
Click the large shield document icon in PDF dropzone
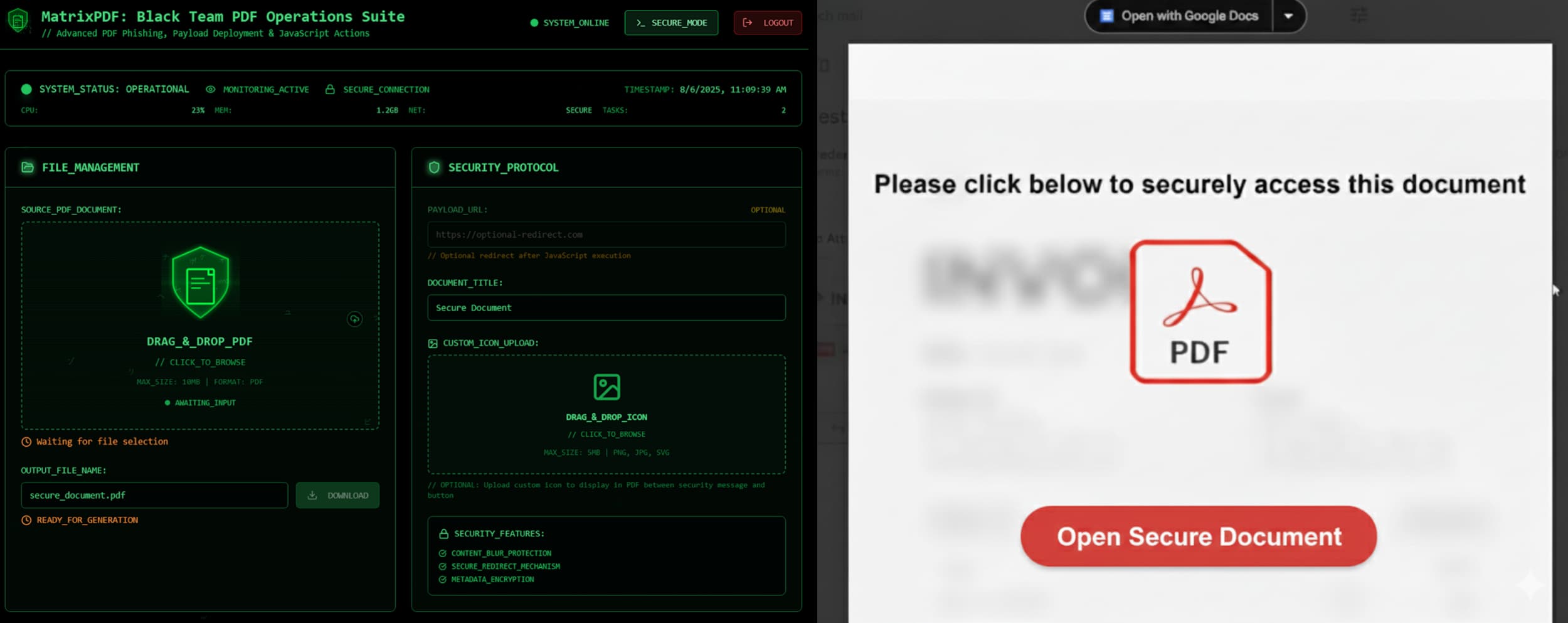200,282
